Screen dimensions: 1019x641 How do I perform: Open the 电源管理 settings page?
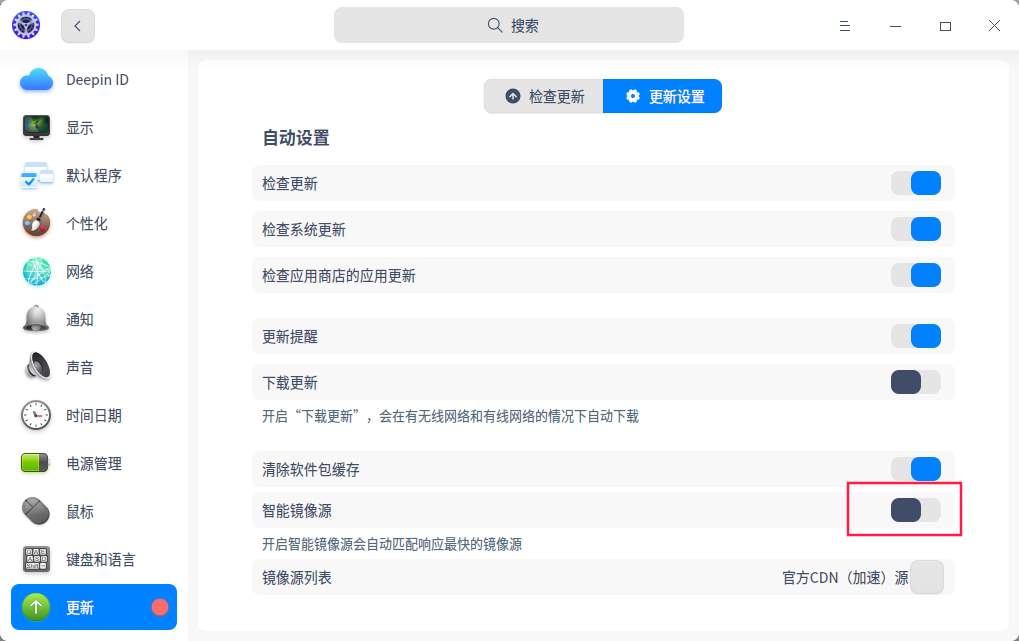[x=94, y=464]
